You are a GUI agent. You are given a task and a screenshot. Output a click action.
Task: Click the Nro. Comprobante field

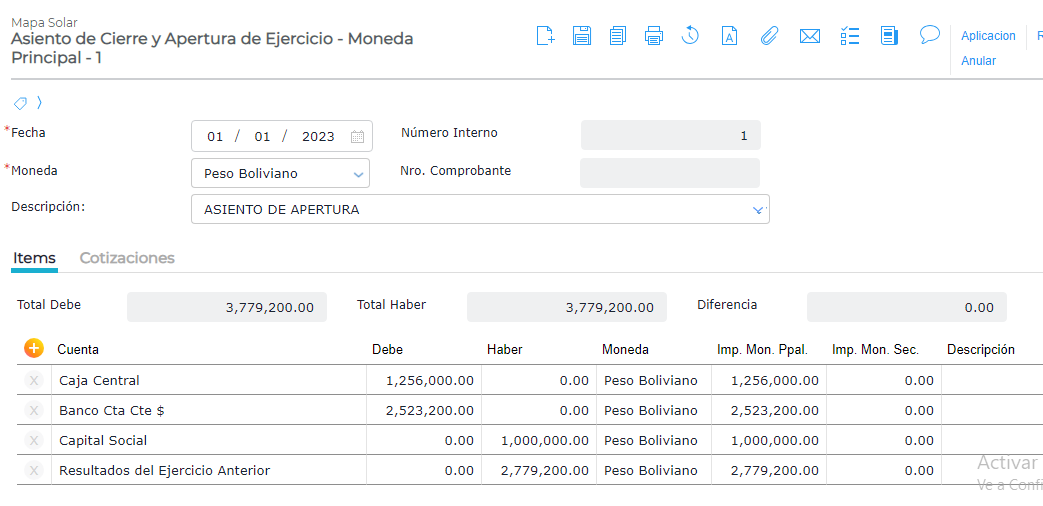[x=669, y=173]
